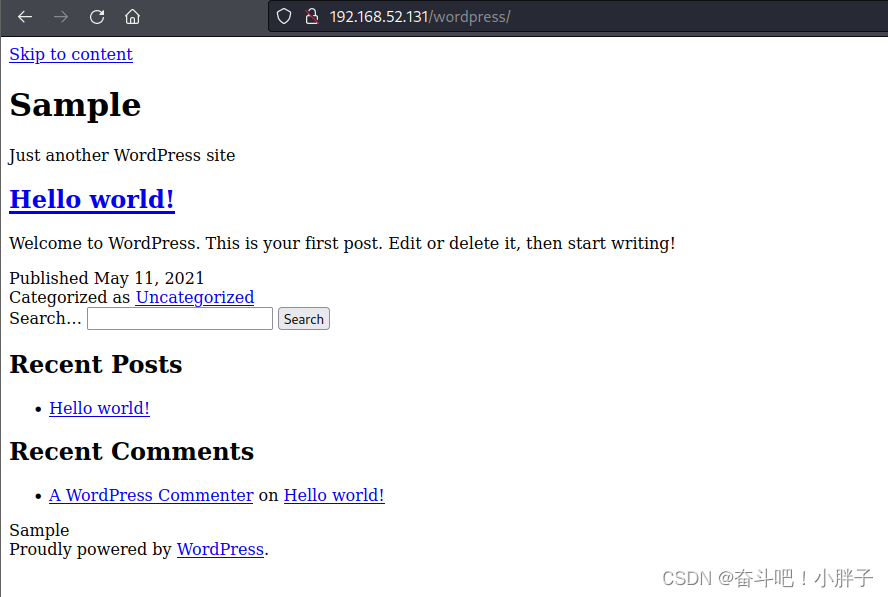Follow the Skip to content link
Screen dimensions: 888x597
pyautogui.click(x=71, y=54)
